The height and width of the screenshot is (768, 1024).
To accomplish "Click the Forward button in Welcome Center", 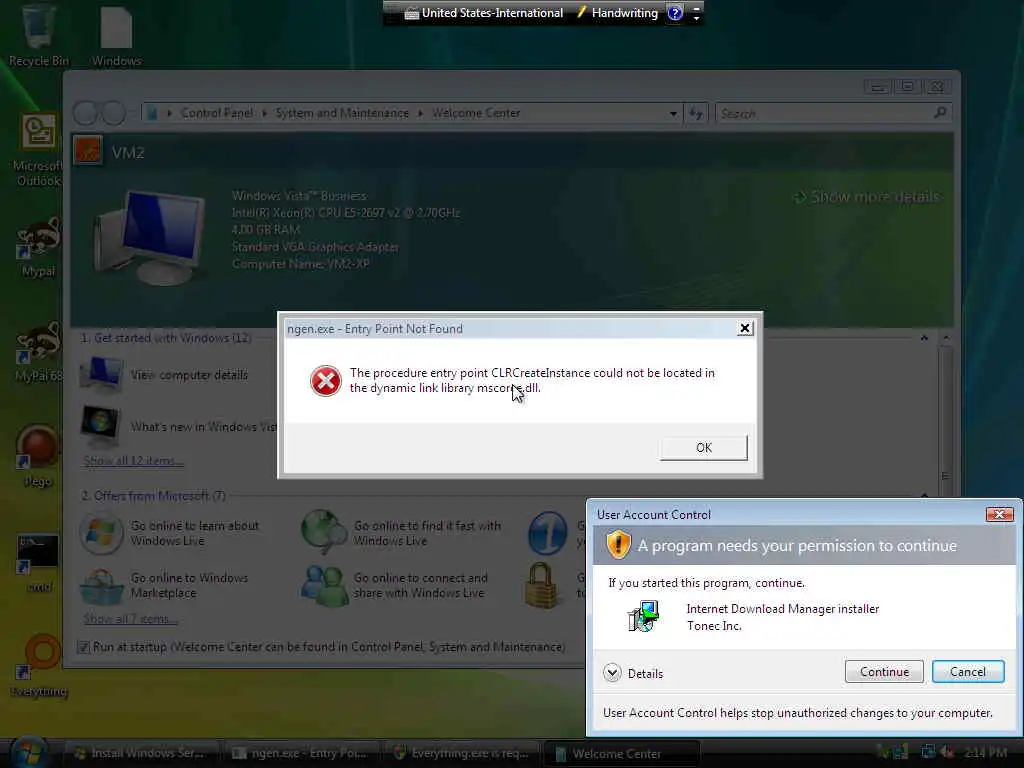I will (114, 114).
